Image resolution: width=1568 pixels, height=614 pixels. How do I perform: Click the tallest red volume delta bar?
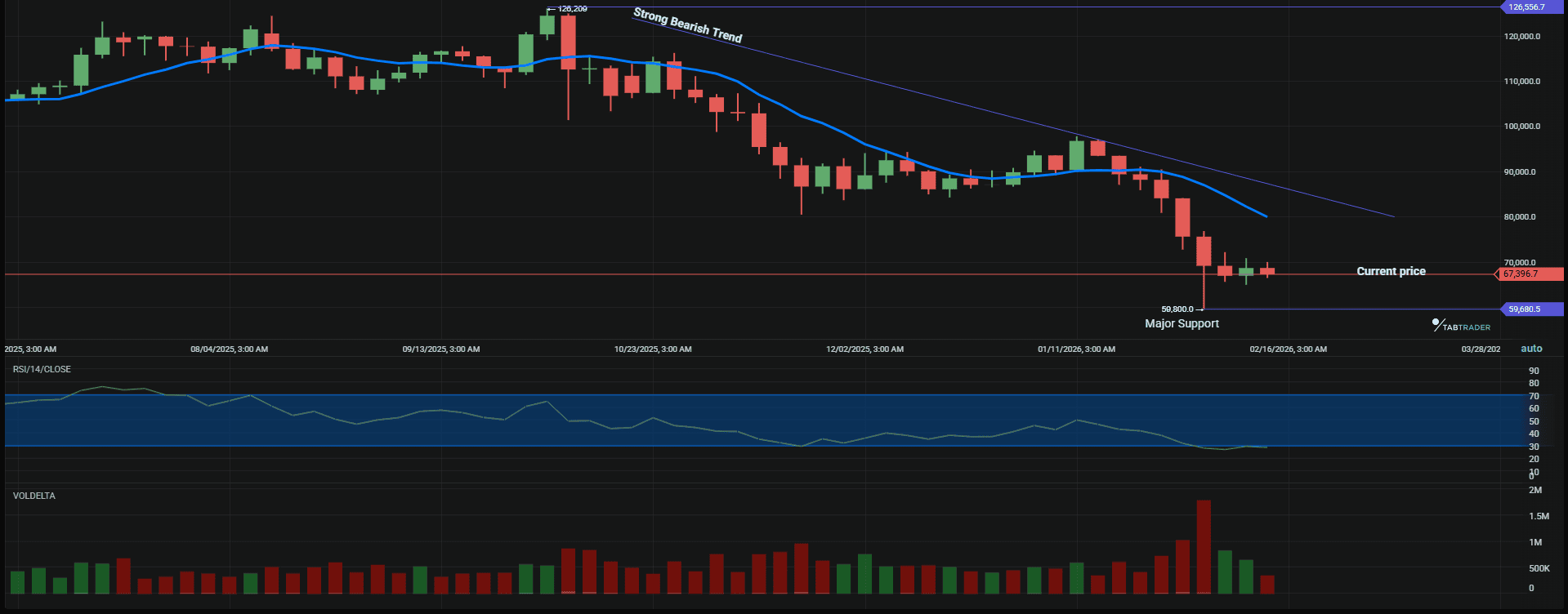click(x=1204, y=545)
